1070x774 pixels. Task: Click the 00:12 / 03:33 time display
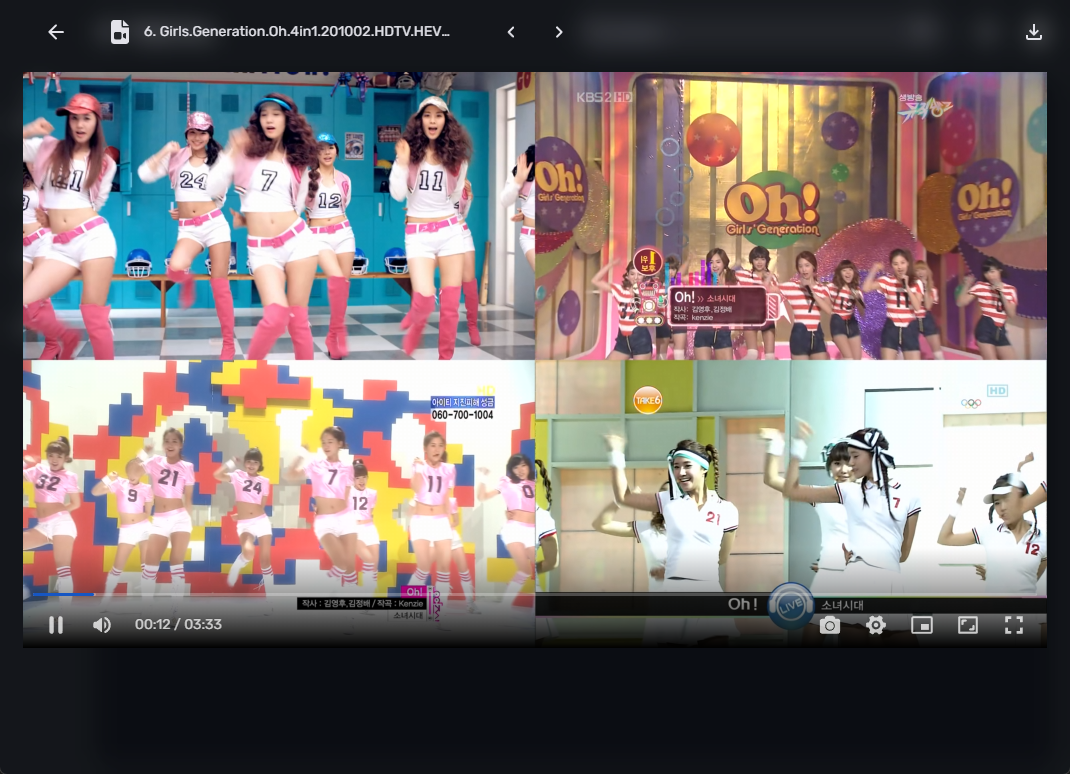[178, 624]
